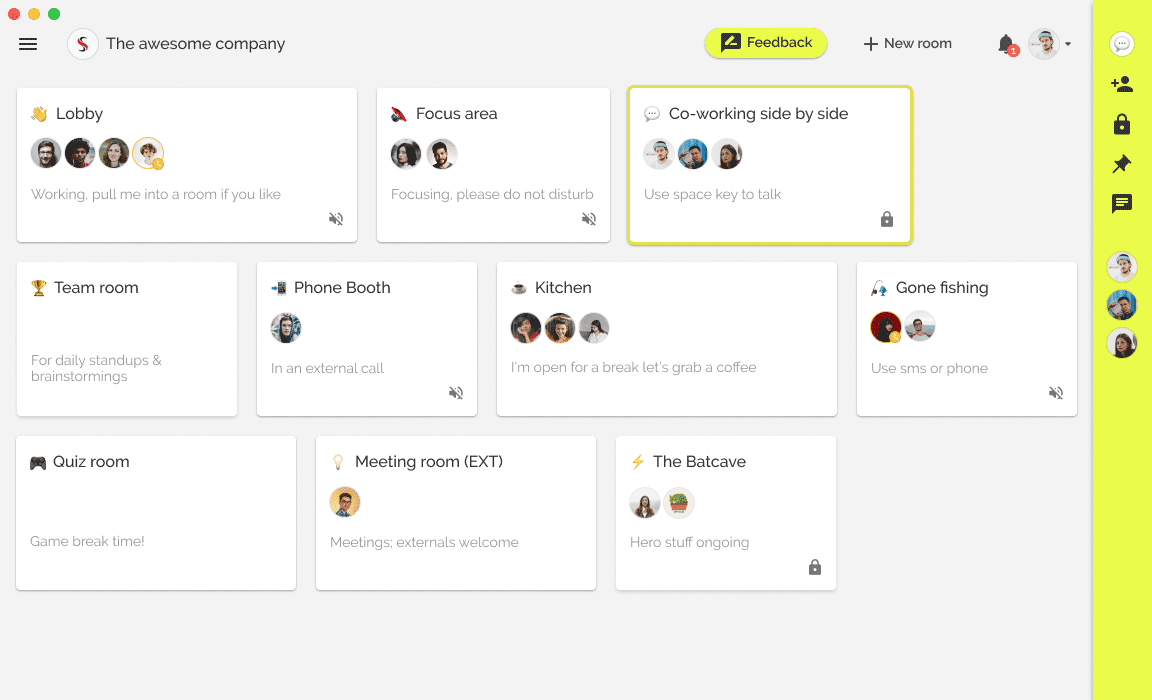1152x700 pixels.
Task: Click the avatar in Meeting room (EXT)
Action: point(345,501)
